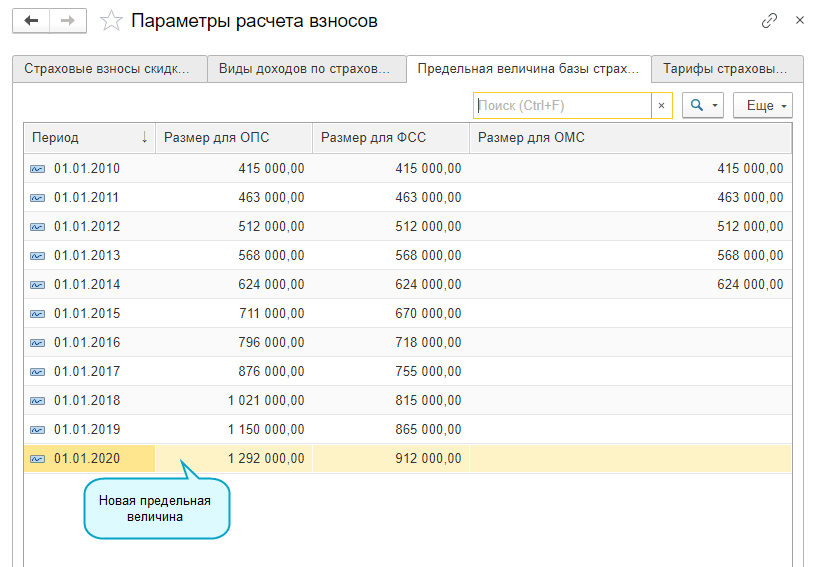
Task: Click the record icon of row 01.01.2020
Action: 37,459
